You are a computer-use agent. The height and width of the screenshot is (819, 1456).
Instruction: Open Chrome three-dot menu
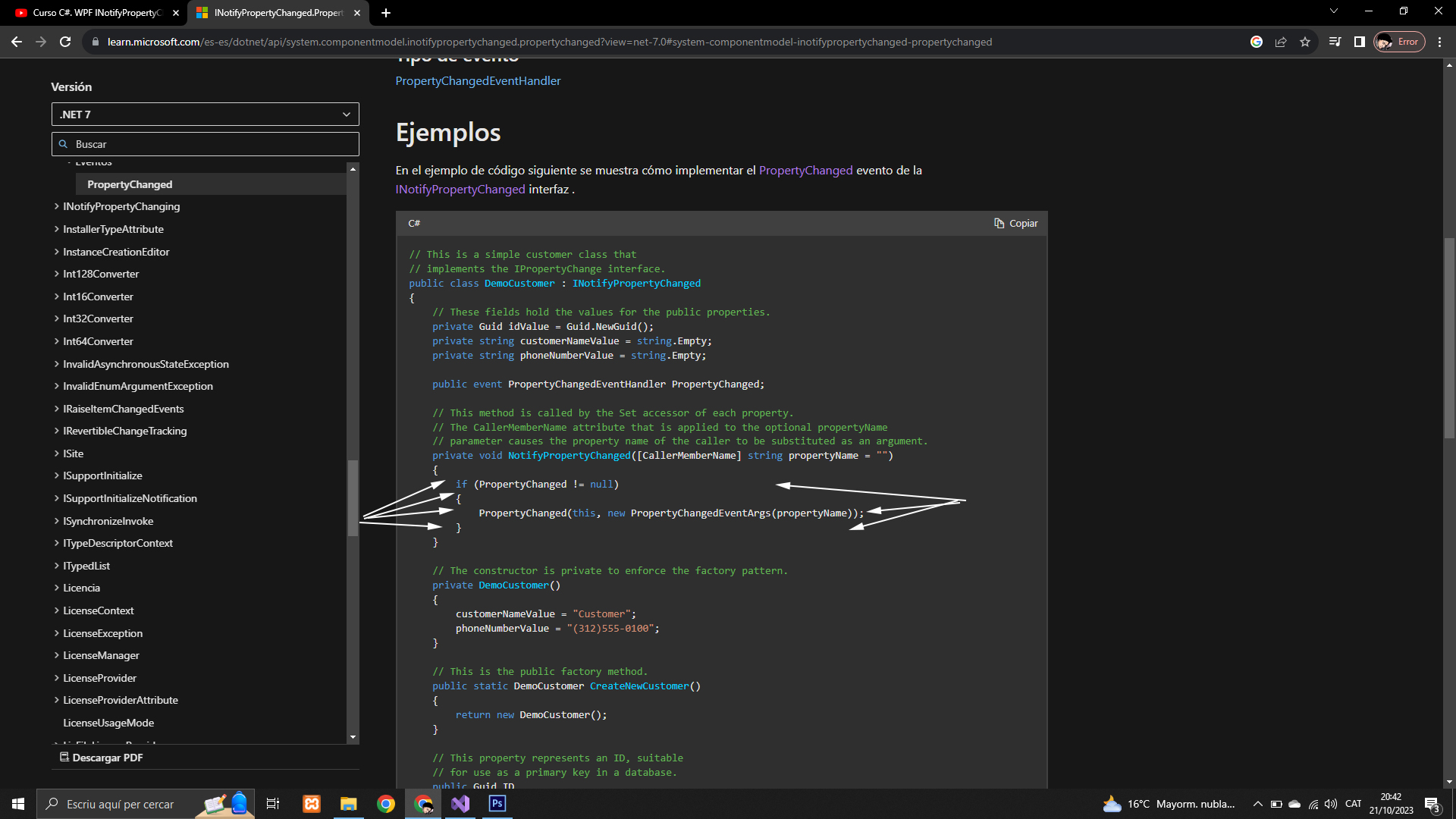1439,42
